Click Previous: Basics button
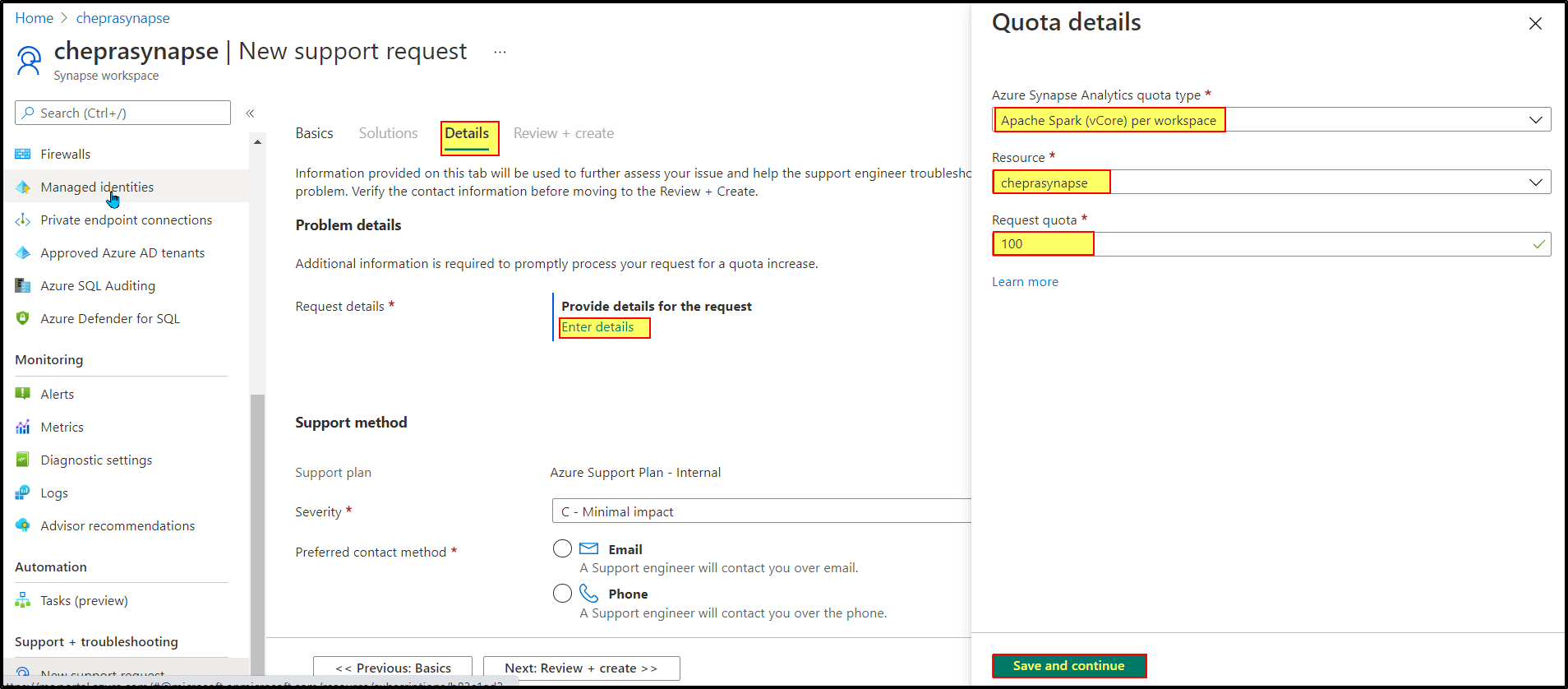Image resolution: width=1568 pixels, height=689 pixels. click(393, 668)
